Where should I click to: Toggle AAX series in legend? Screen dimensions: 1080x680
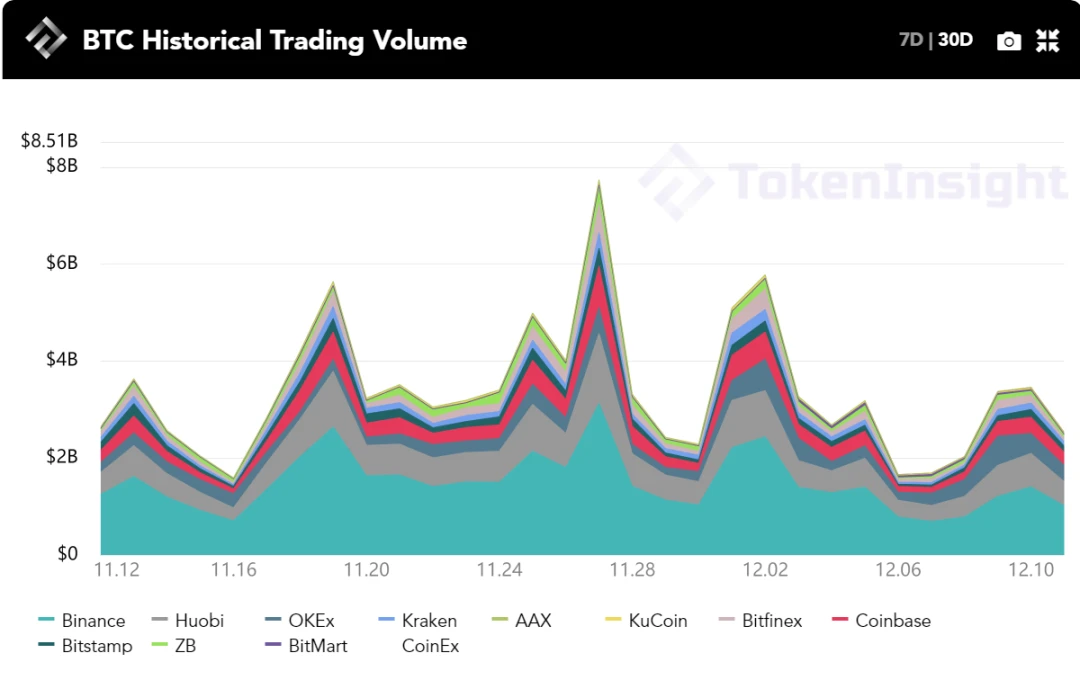(x=521, y=621)
